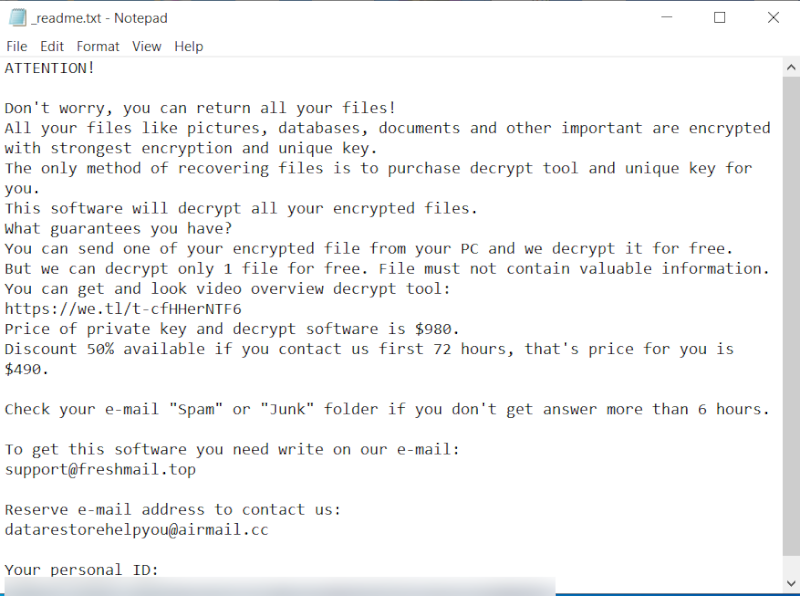The image size is (800, 596).
Task: Minimize the Notepad window
Action: 666,17
